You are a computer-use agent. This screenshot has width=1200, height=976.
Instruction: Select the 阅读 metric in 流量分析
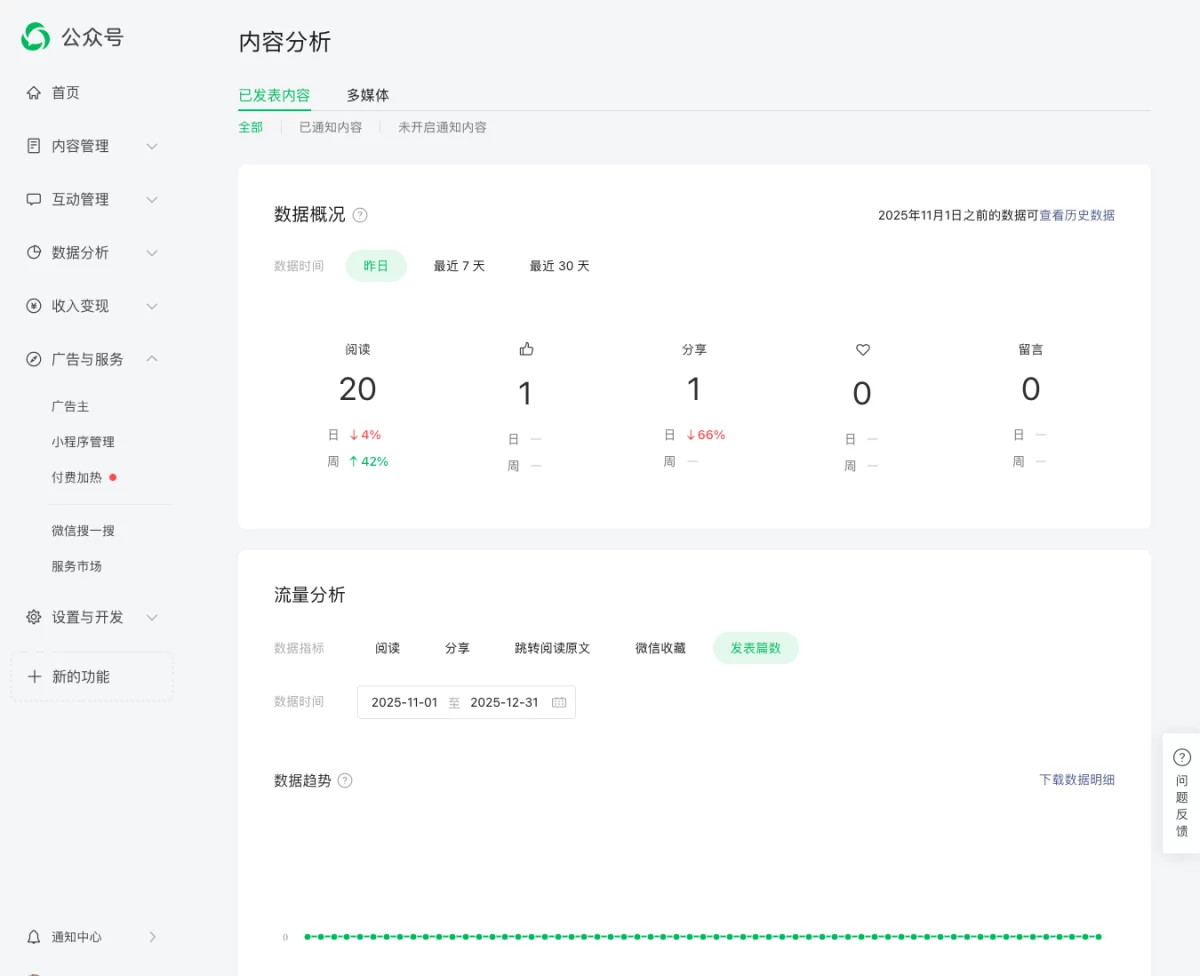tap(388, 648)
